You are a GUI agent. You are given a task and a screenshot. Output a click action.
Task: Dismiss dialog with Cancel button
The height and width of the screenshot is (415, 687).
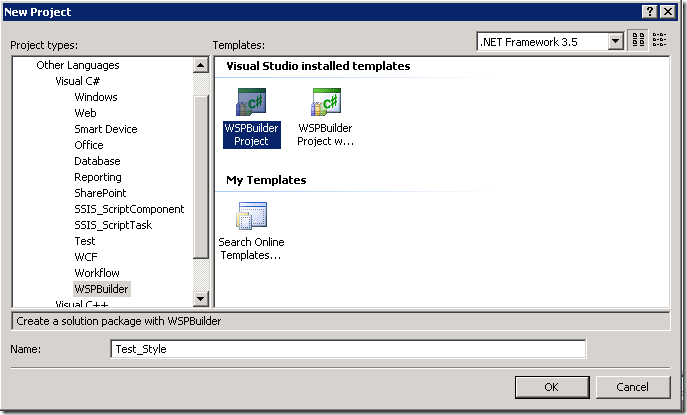(x=632, y=387)
